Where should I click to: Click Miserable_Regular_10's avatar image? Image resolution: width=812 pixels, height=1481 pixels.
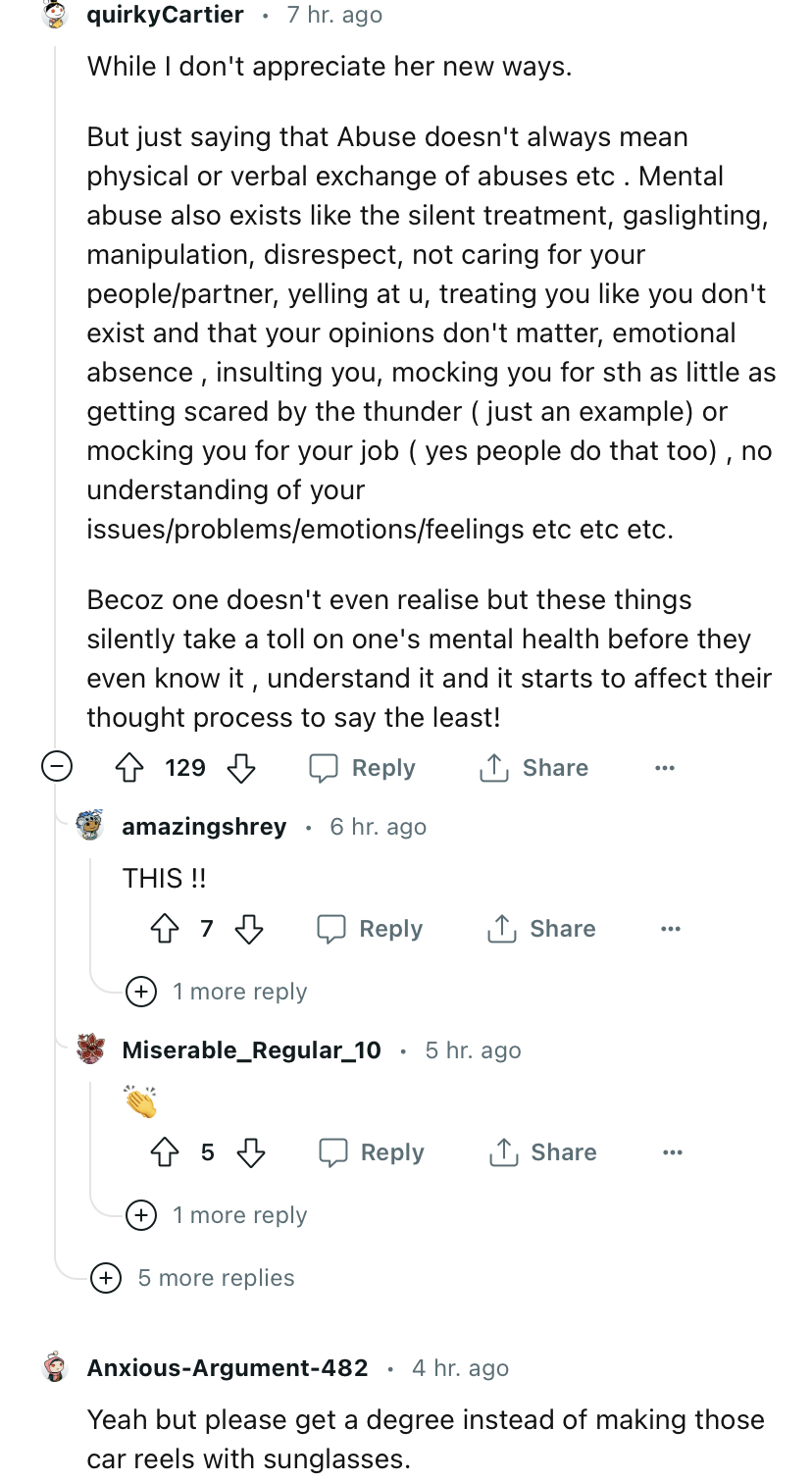(91, 1050)
